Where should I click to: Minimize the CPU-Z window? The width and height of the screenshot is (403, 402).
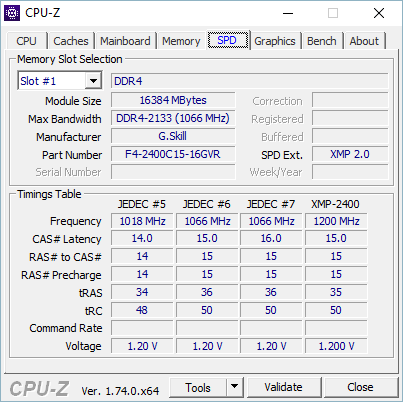click(x=288, y=14)
